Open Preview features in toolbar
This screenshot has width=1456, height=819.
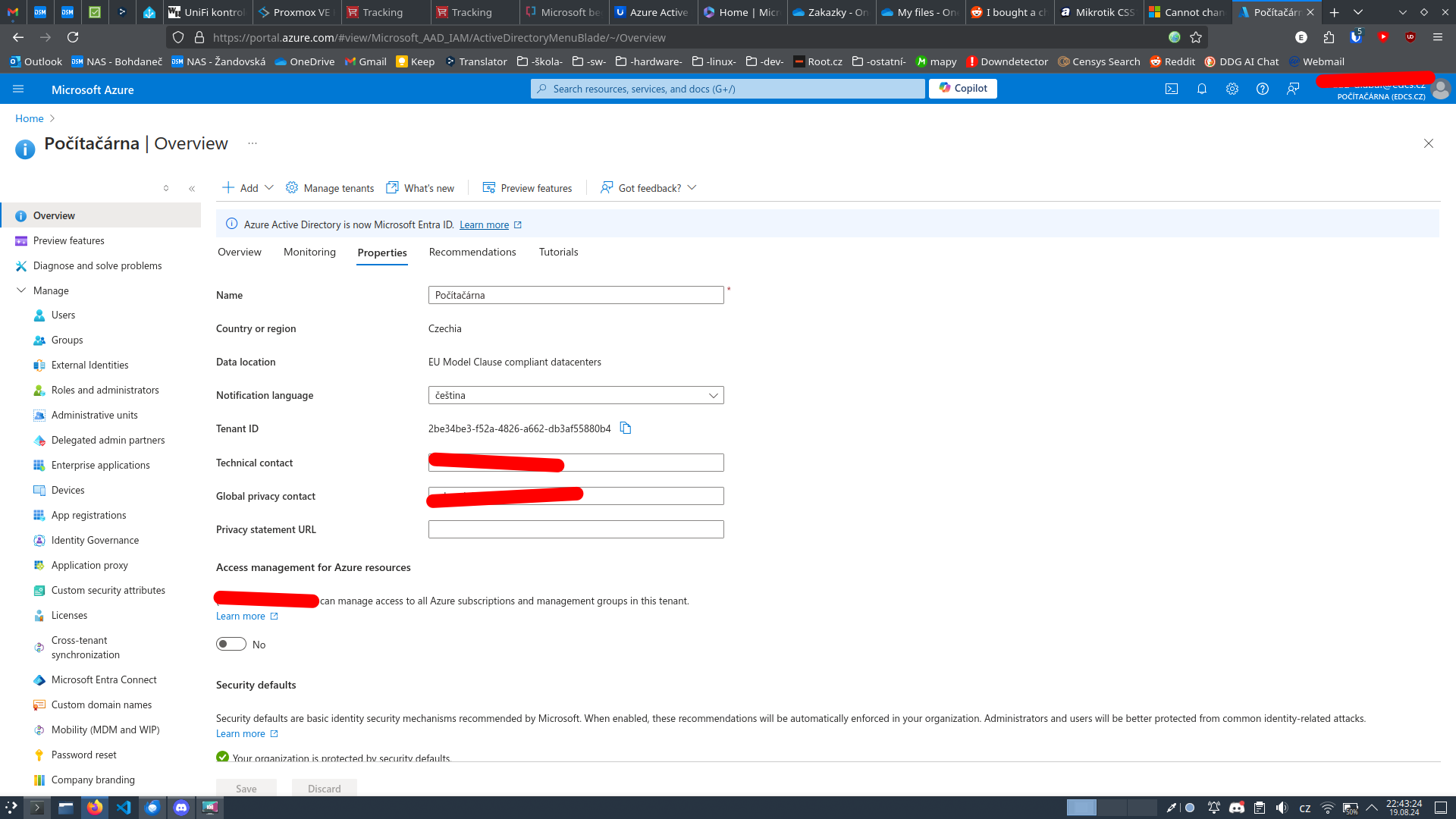528,188
